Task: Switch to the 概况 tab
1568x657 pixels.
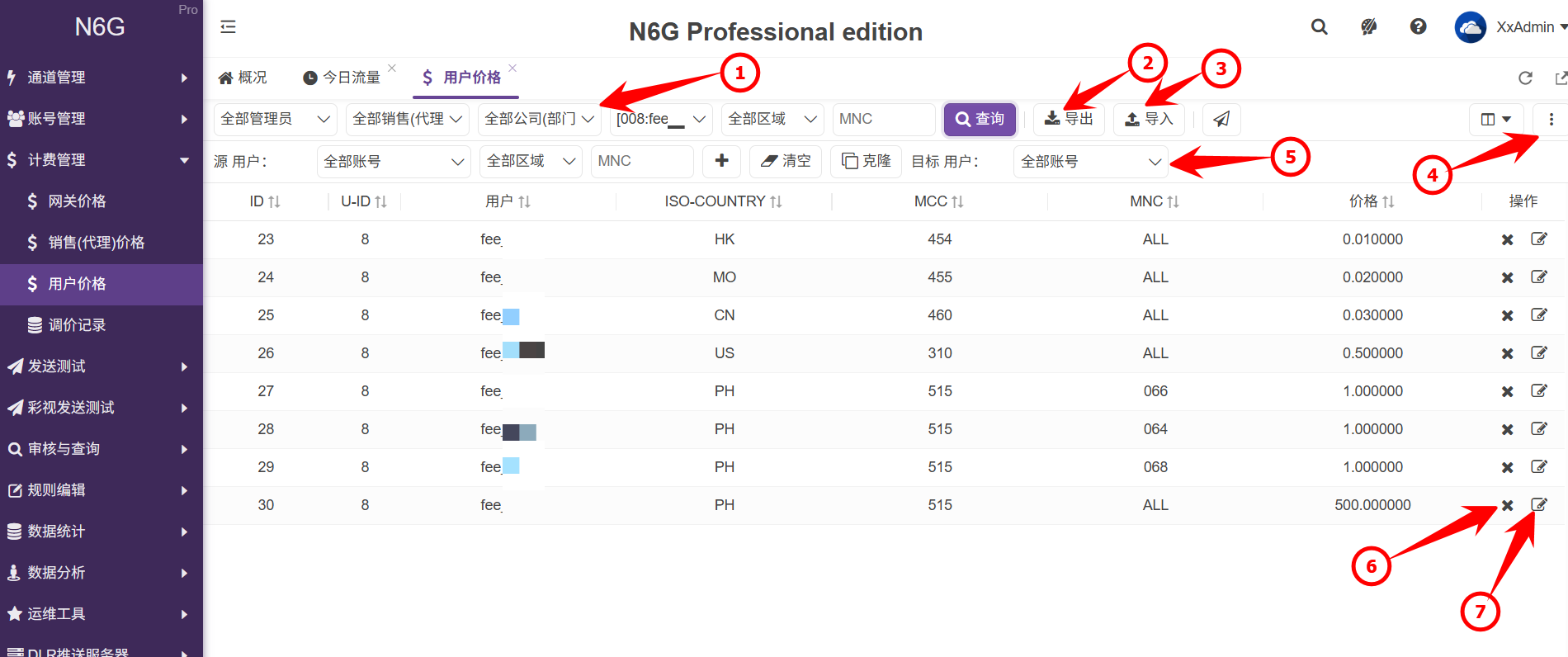Action: click(x=243, y=78)
